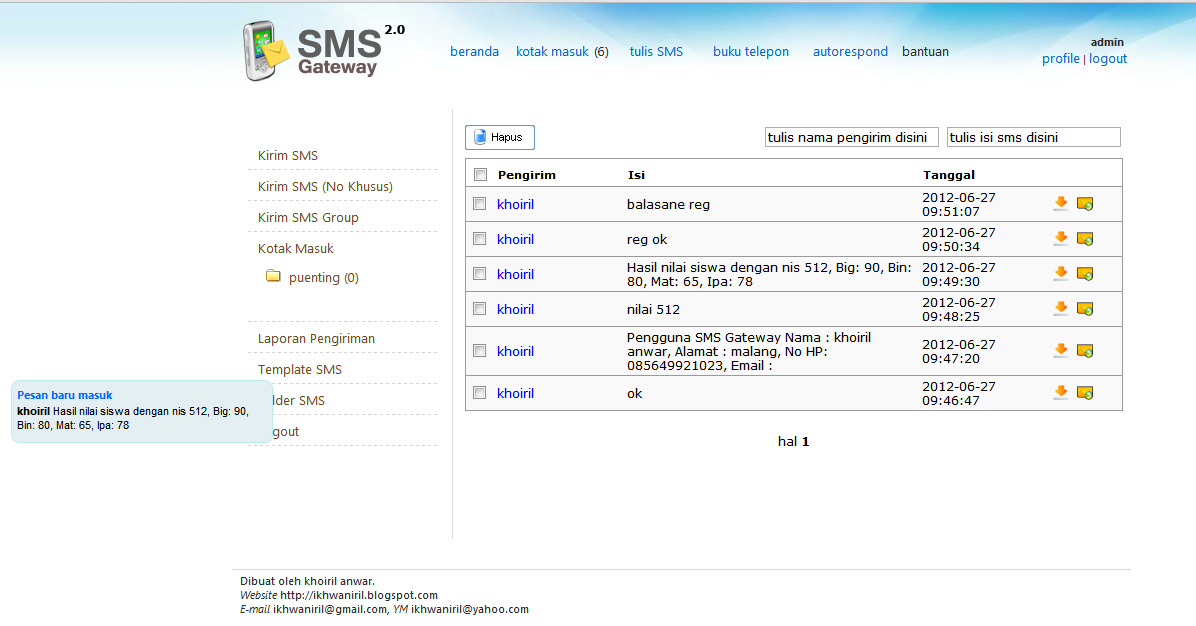Click sender khoiril in the "nilai 512" row
Image resolution: width=1196 pixels, height=626 pixels.
coord(515,310)
